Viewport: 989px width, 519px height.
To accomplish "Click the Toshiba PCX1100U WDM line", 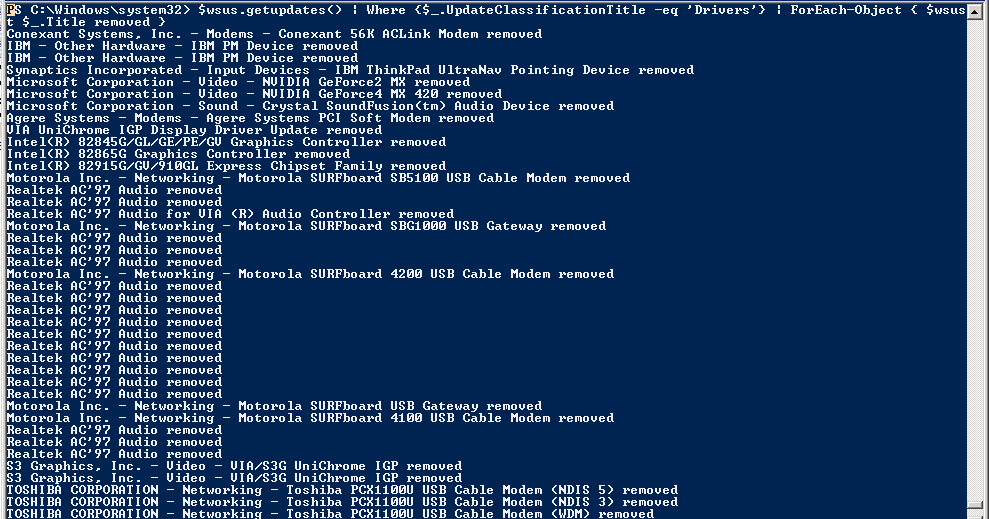I will [x=331, y=513].
